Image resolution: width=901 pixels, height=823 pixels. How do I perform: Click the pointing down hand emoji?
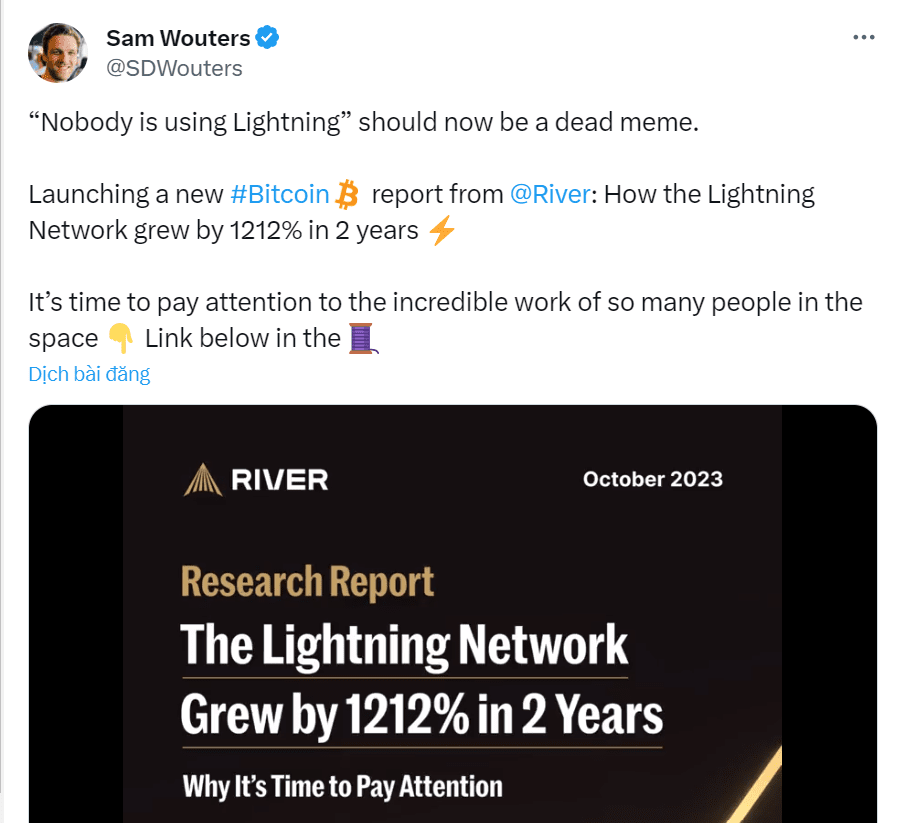click(x=121, y=339)
